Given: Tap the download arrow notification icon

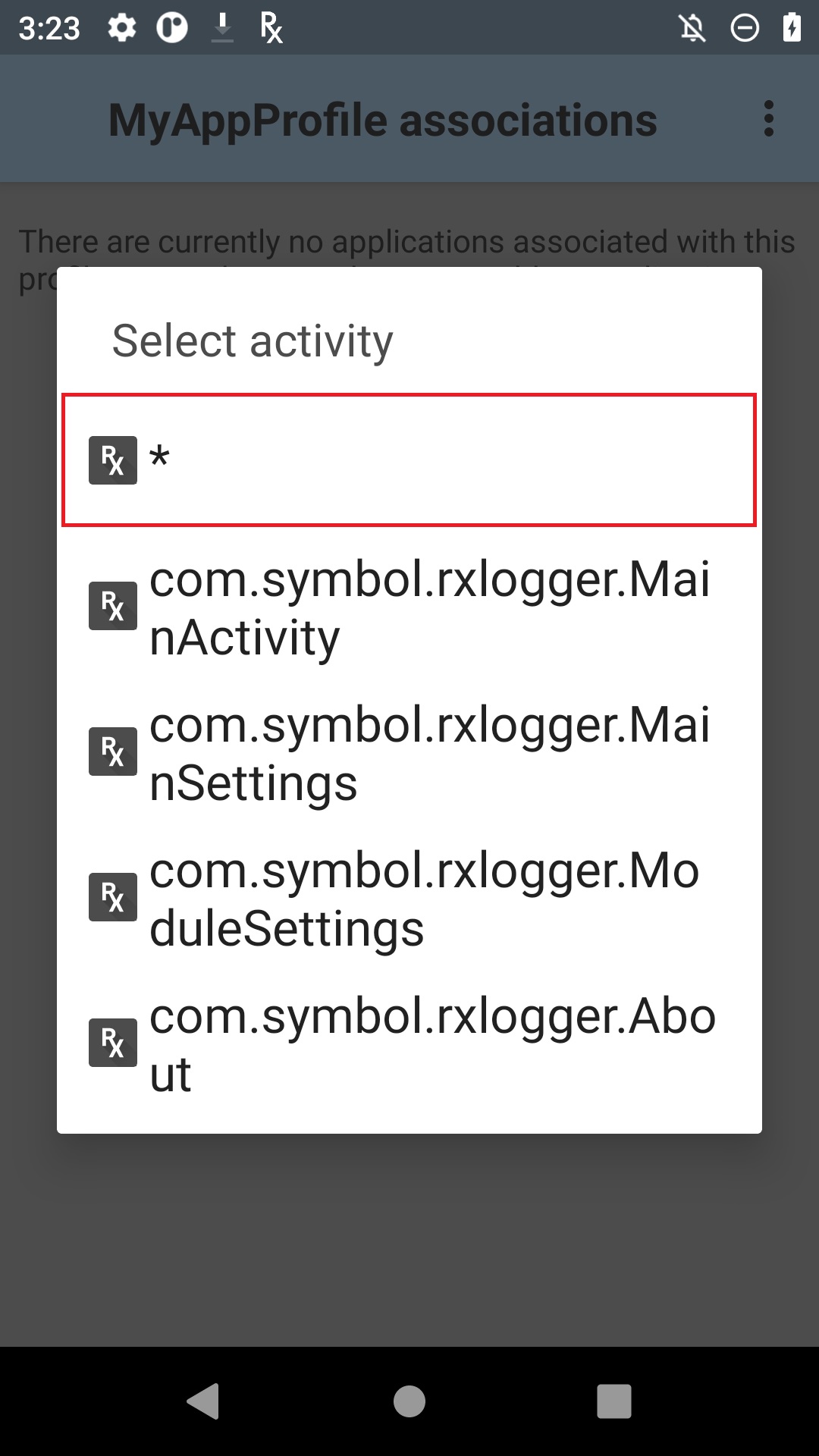Looking at the screenshot, I should (222, 28).
